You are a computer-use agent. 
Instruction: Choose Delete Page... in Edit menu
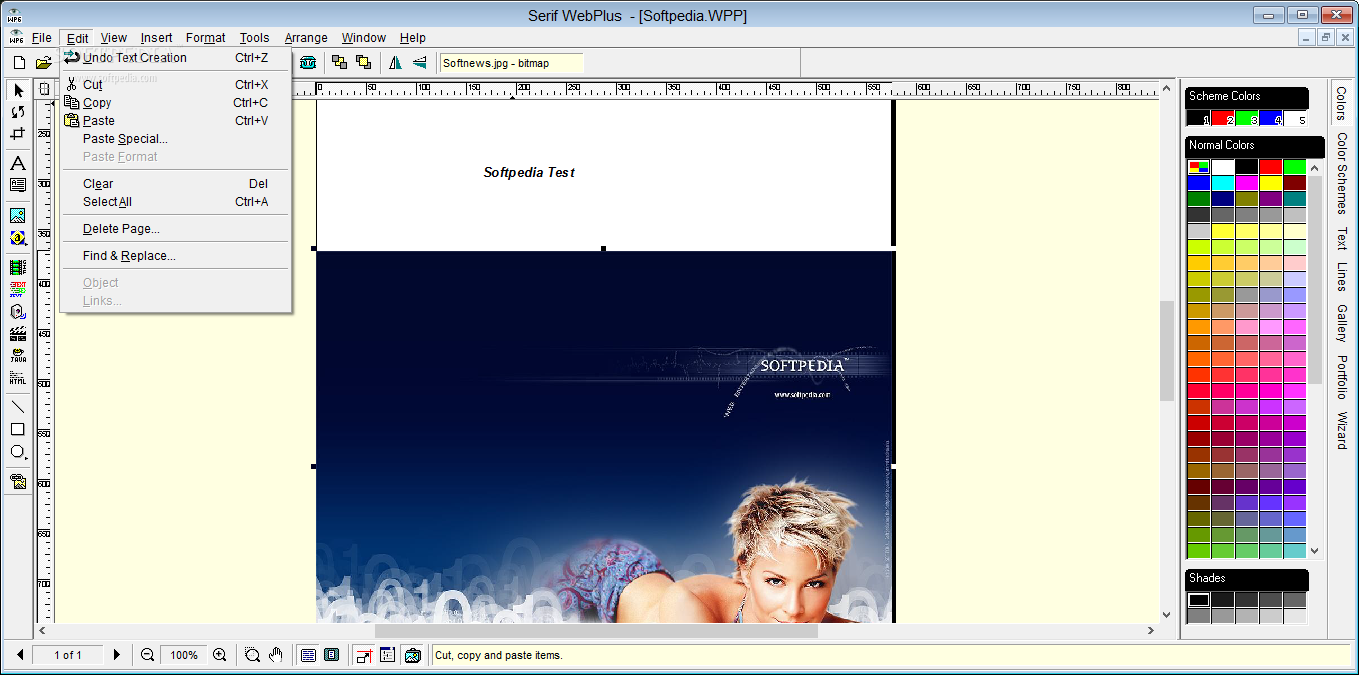point(176,229)
